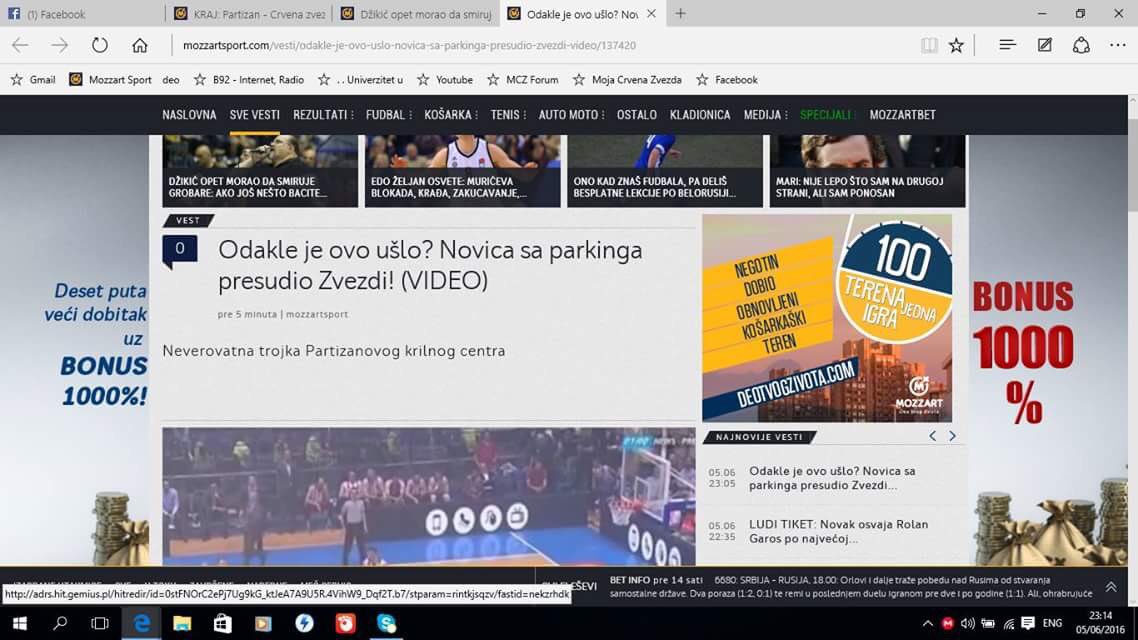1138x640 pixels.
Task: Switch to the Facebook tab
Action: tap(81, 14)
